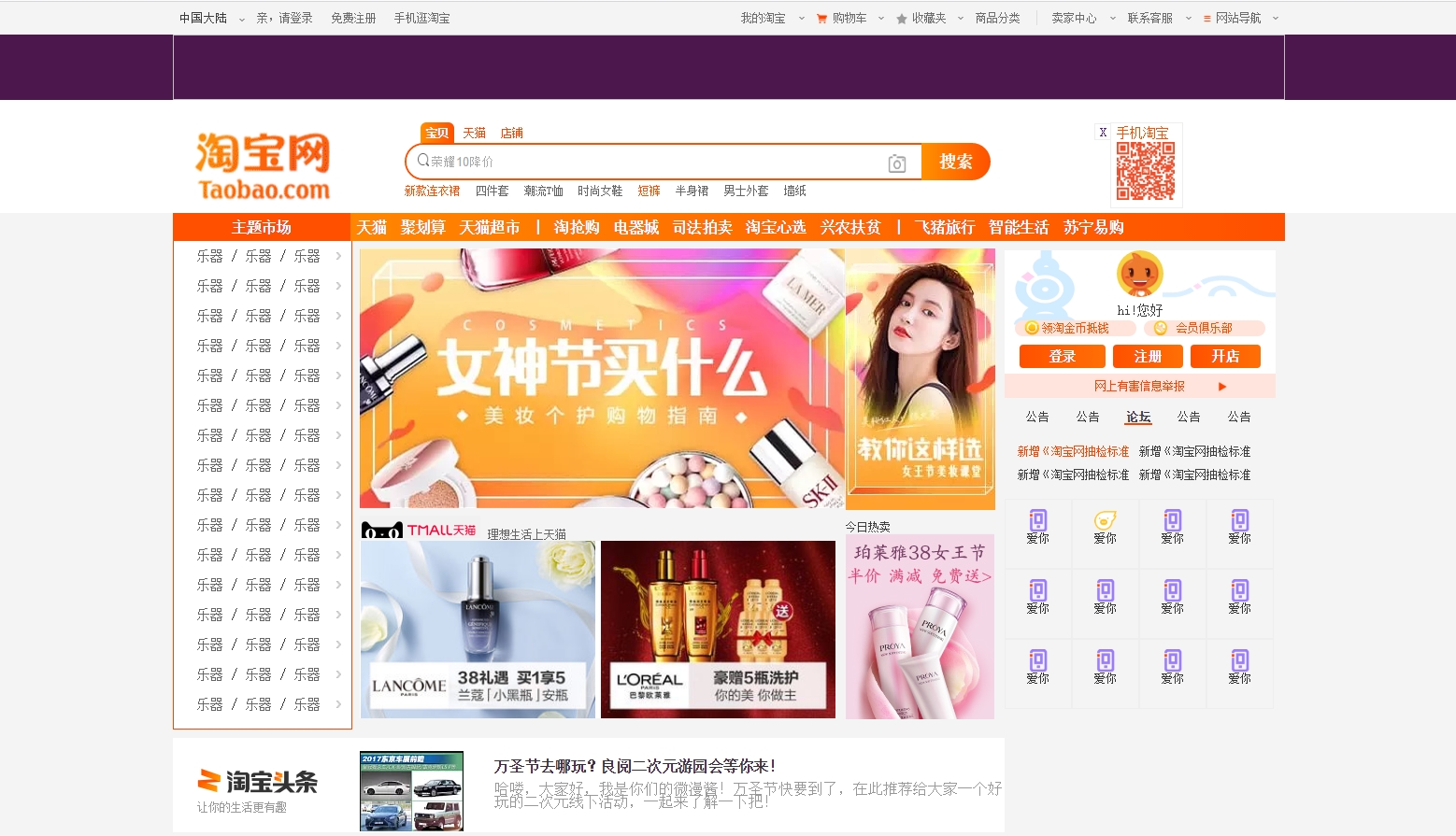Click the gold coin icon beside 领淘金币抵钱
The width and height of the screenshot is (1456, 836).
[1032, 328]
